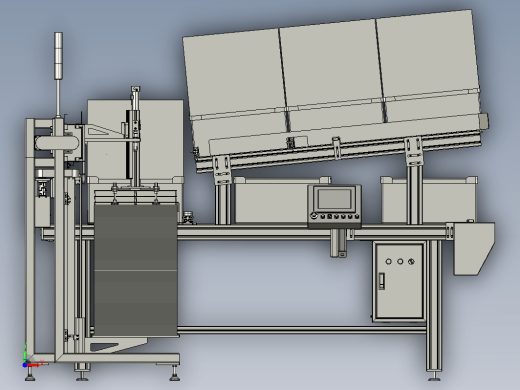Viewport: 520px width, 390px height.
Task: Select the lower horizontal crossbar of the frame
Action: coord(302,330)
